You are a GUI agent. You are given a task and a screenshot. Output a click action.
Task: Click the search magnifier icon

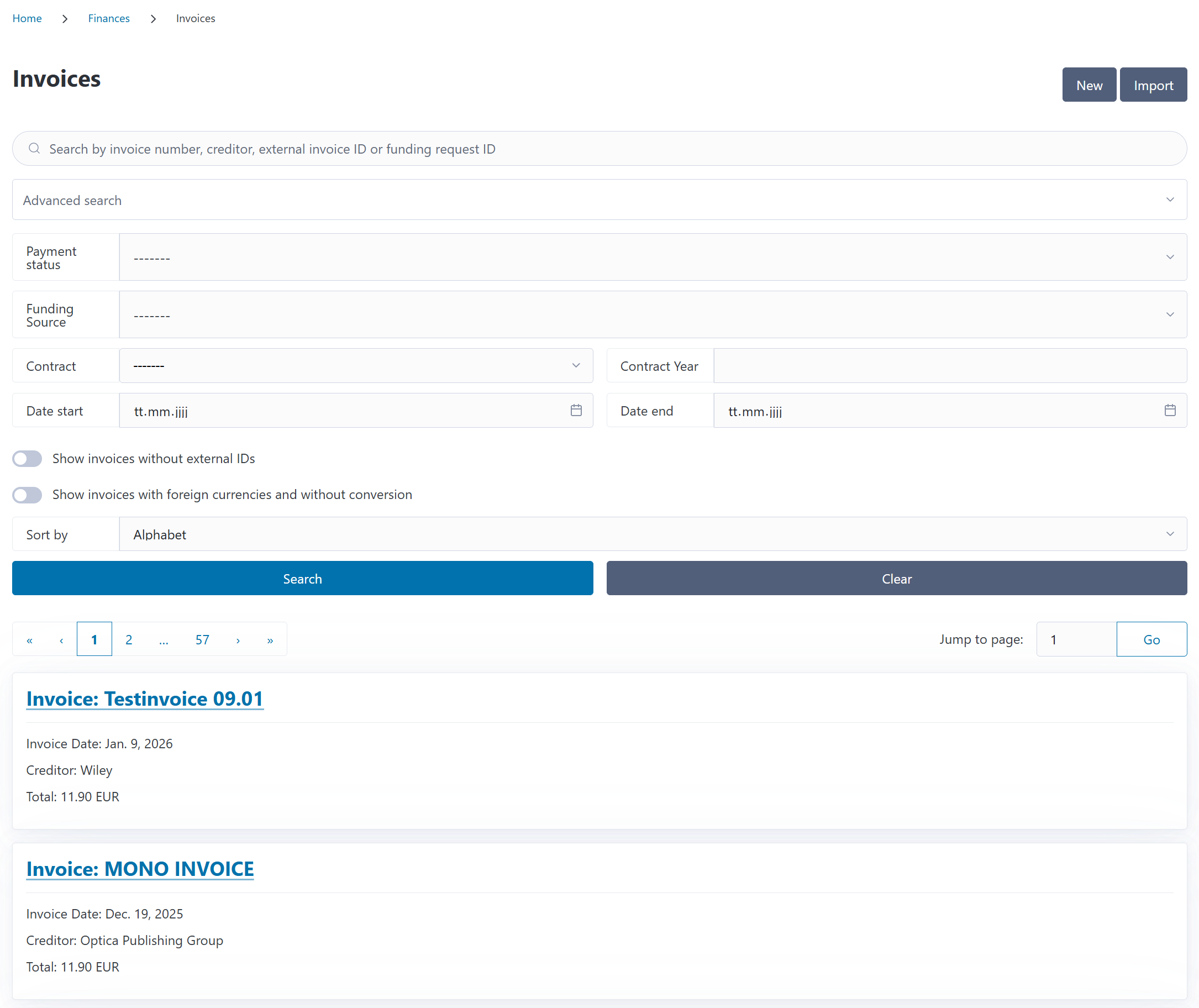coord(34,149)
